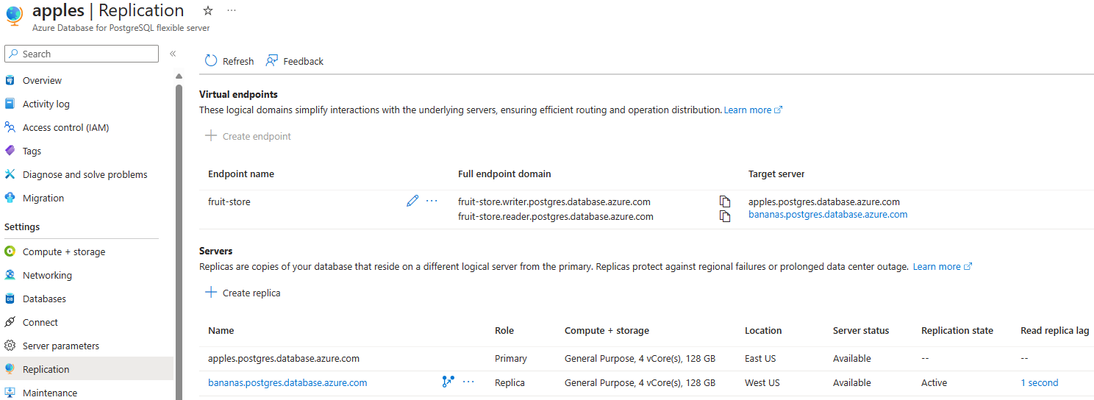Copy the fruit-store writer endpoint domain
Image resolution: width=1094 pixels, height=400 pixels.
click(x=725, y=202)
